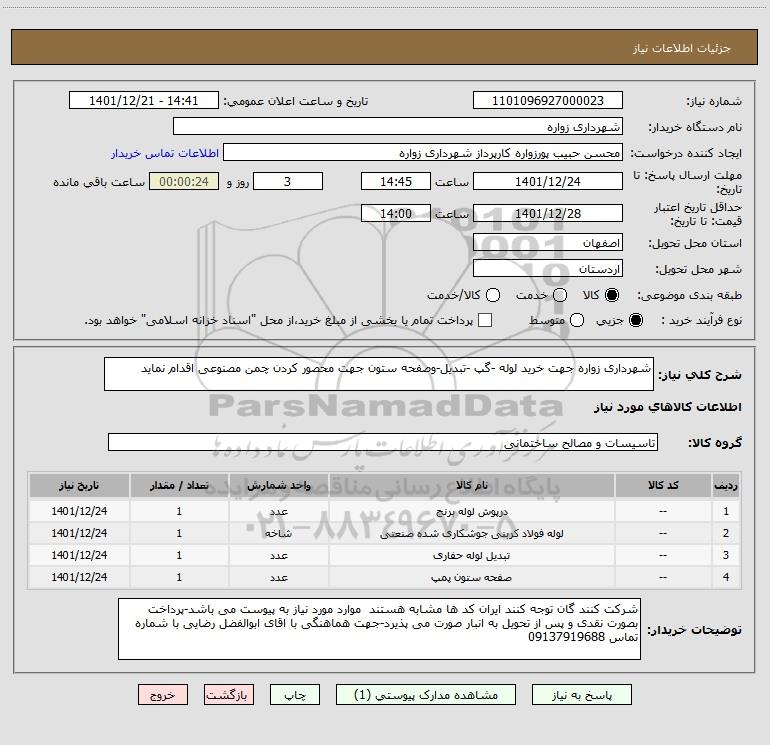The width and height of the screenshot is (770, 745).
Task: Select the خدمت radio button
Action: 560,295
